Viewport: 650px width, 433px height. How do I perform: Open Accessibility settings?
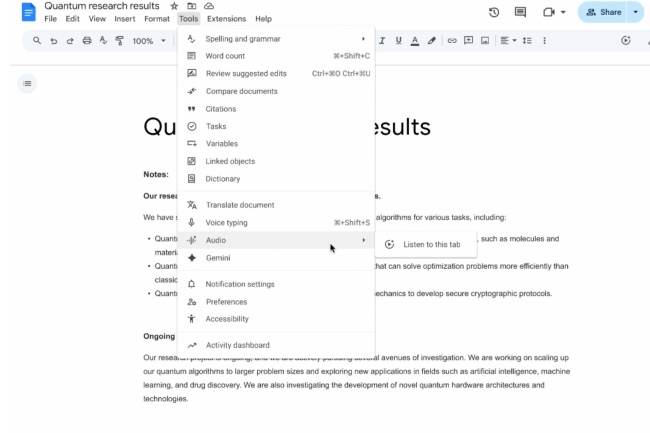click(x=276, y=319)
